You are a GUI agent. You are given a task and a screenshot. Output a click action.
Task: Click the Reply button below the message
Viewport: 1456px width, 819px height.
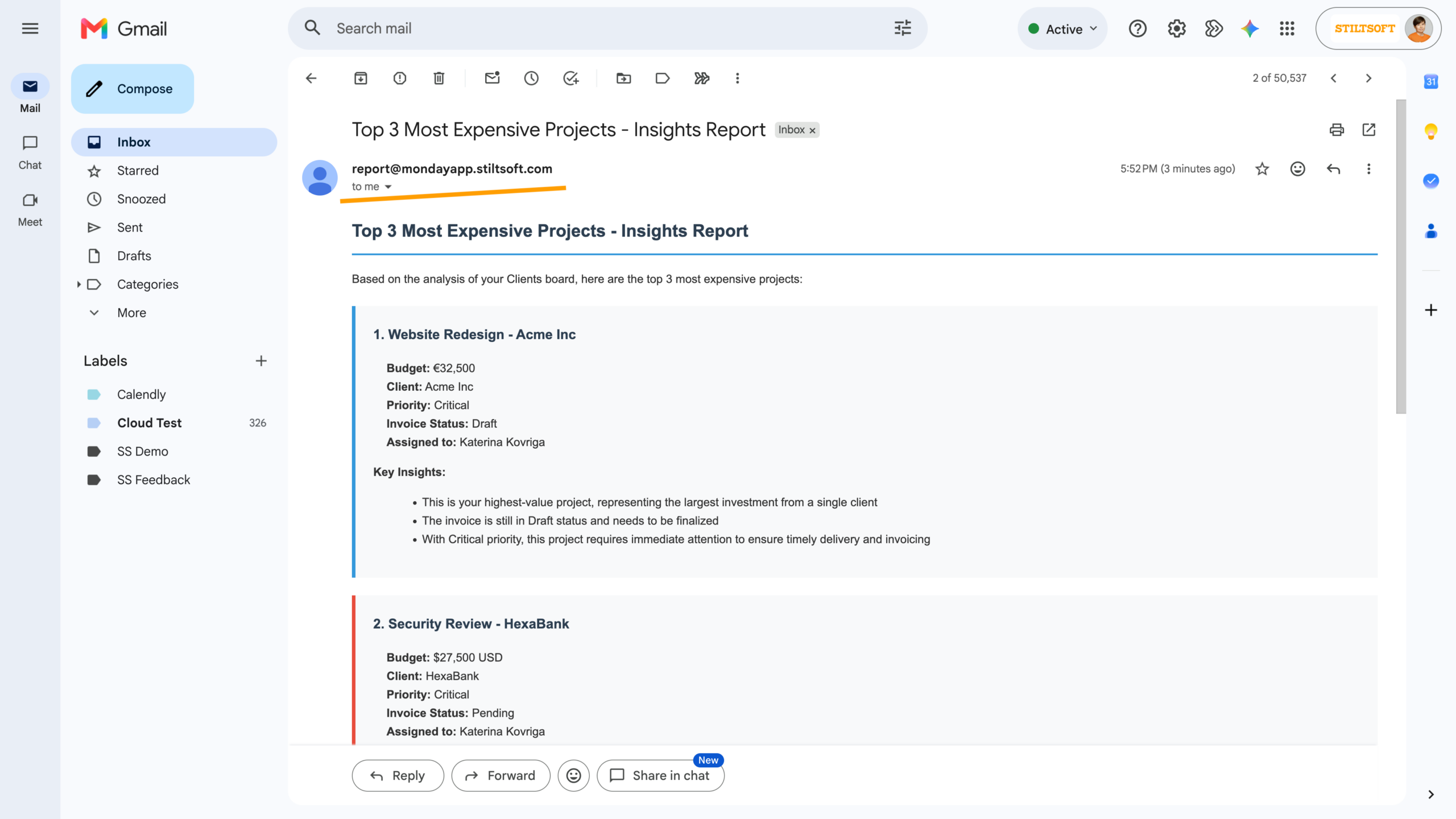point(398,775)
